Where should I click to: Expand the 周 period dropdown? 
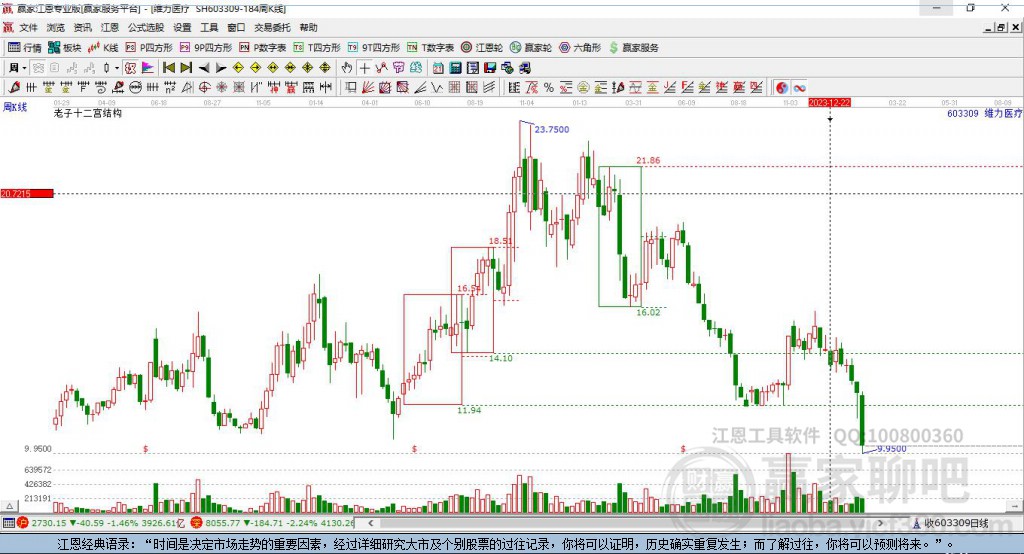point(24,68)
